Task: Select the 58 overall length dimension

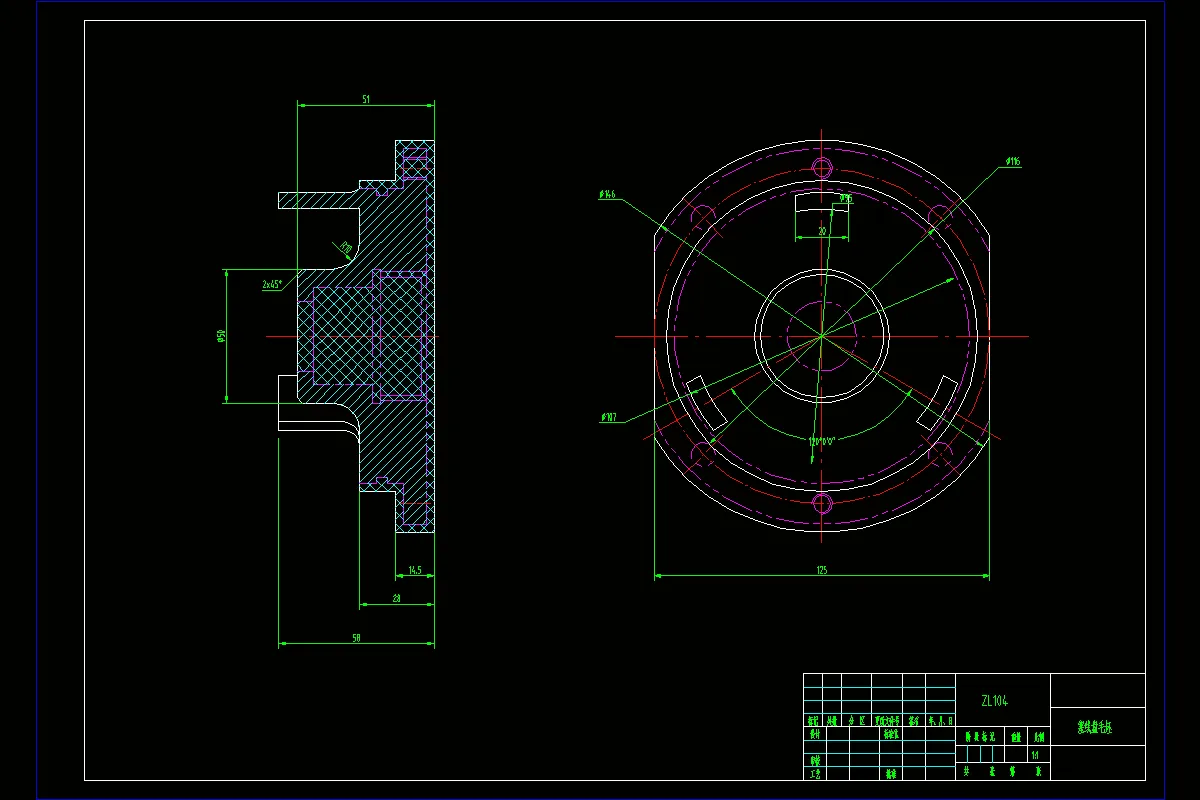Action: tap(356, 639)
